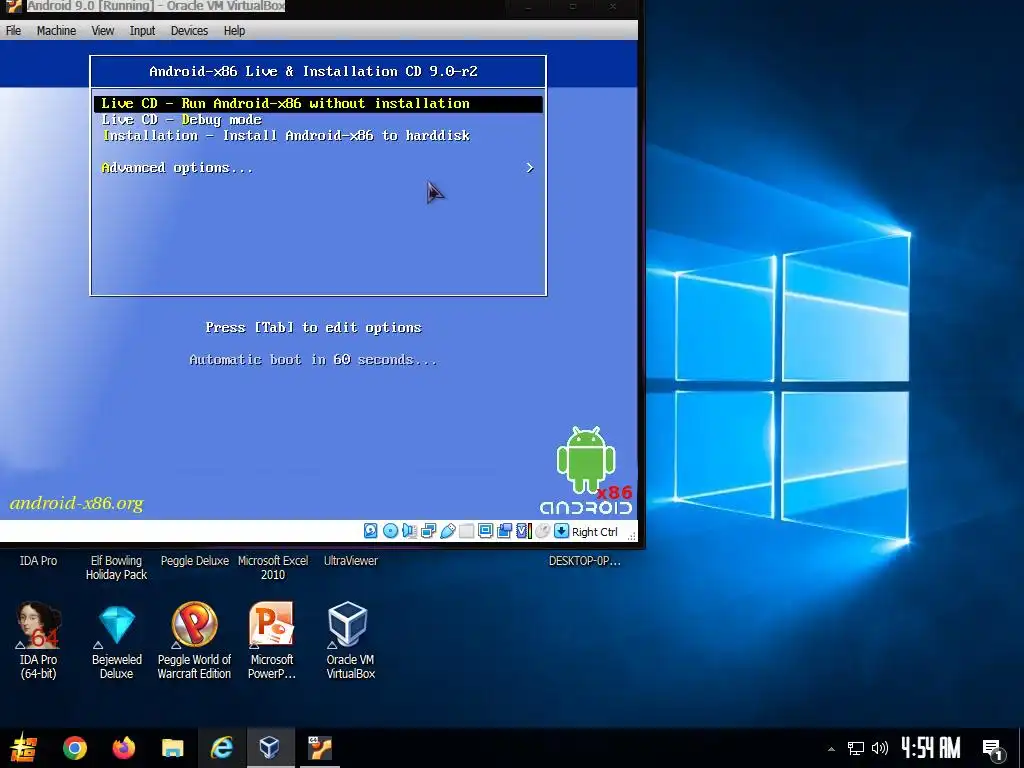Open the Input menu

click(x=142, y=31)
